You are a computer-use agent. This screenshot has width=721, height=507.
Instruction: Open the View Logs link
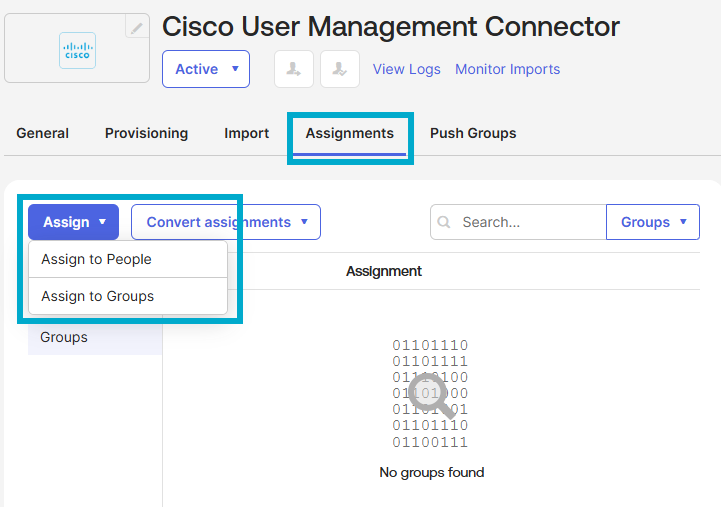pos(406,69)
